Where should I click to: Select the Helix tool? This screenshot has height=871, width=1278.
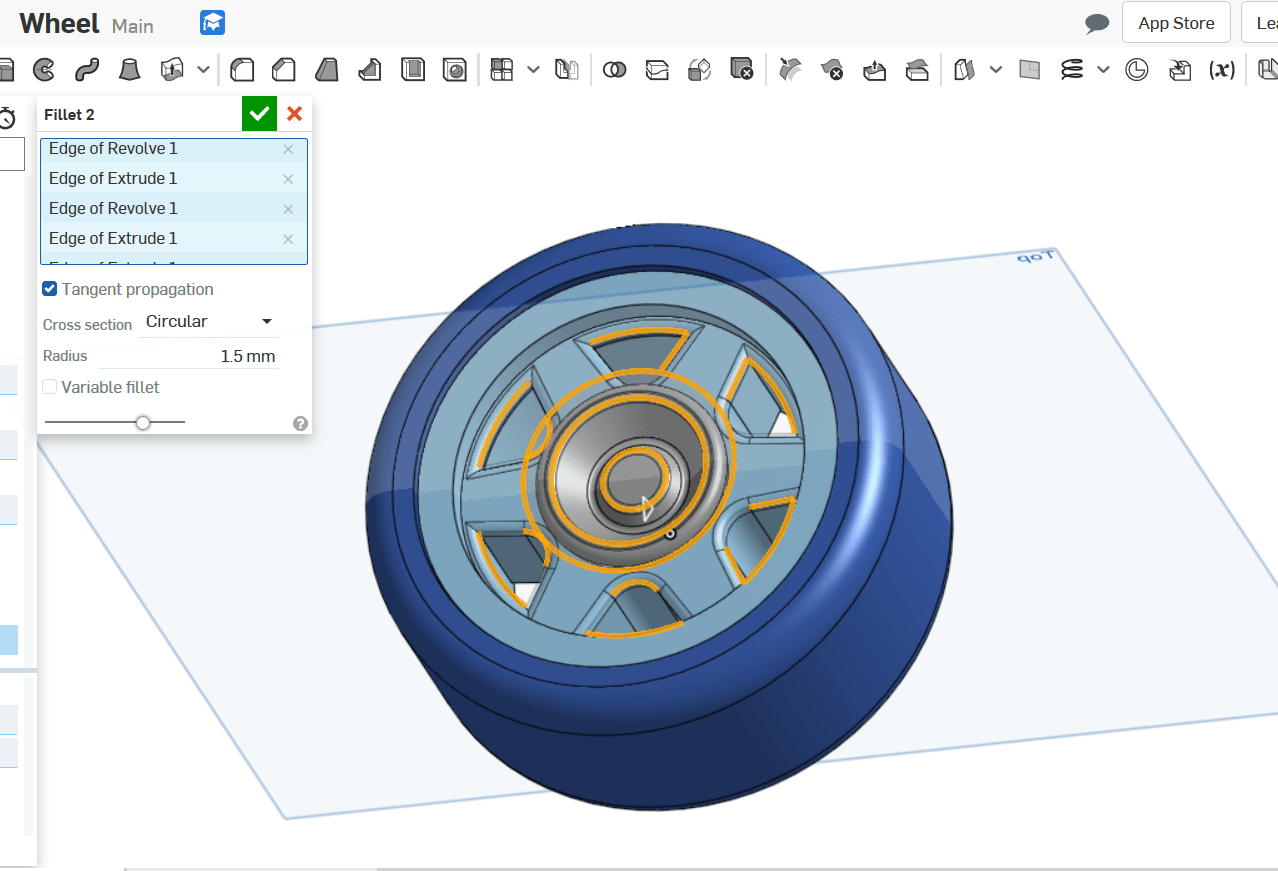tap(1072, 69)
